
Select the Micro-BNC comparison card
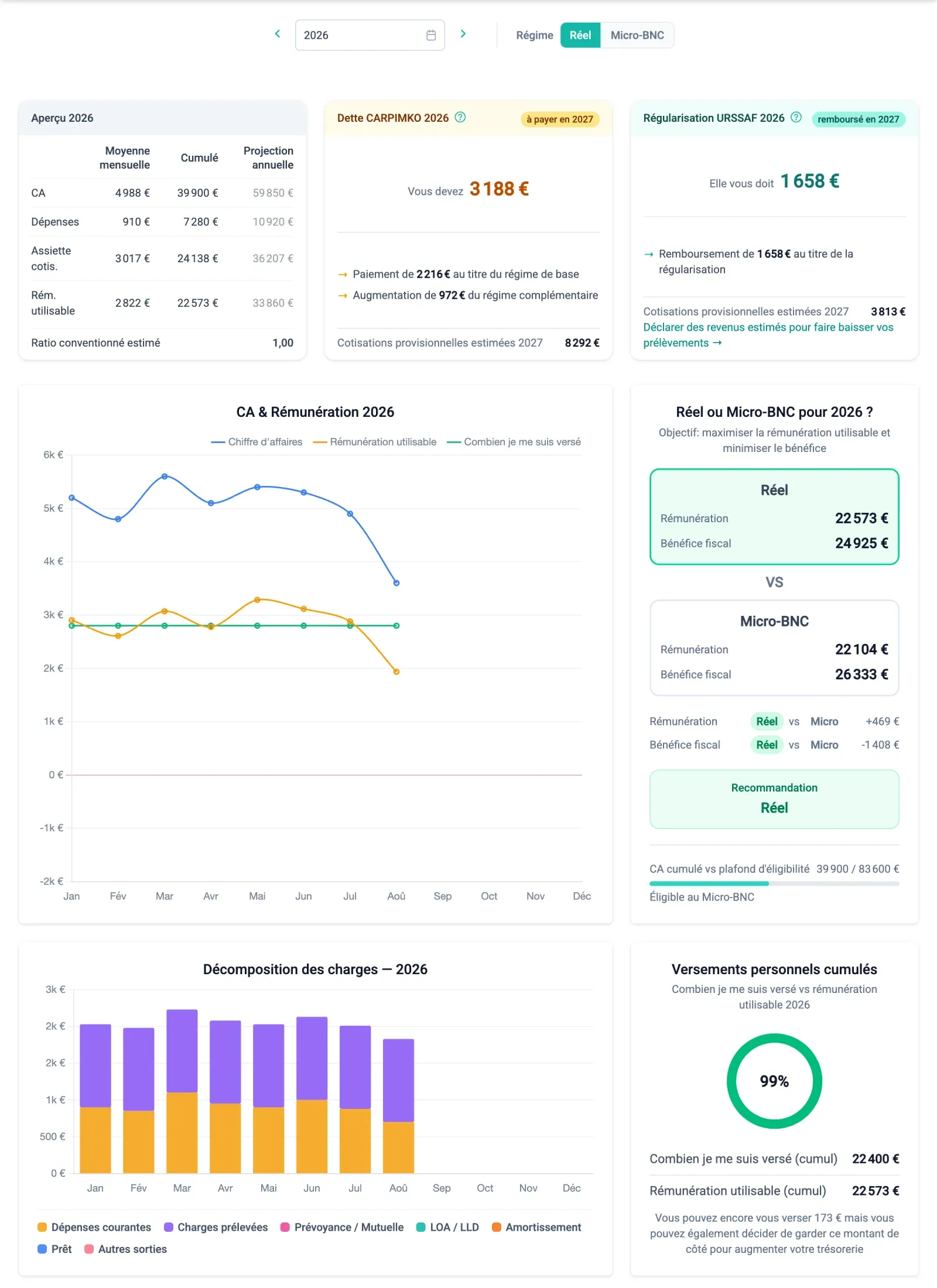coord(774,648)
